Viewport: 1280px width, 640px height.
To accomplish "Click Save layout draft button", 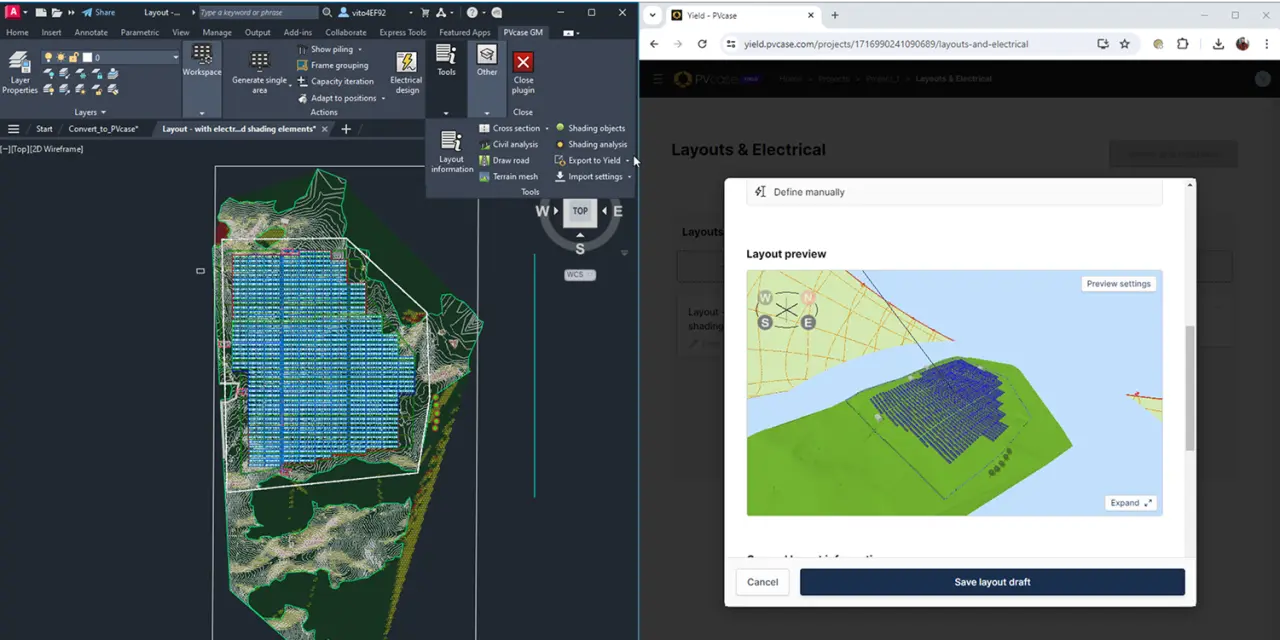I will [x=992, y=582].
